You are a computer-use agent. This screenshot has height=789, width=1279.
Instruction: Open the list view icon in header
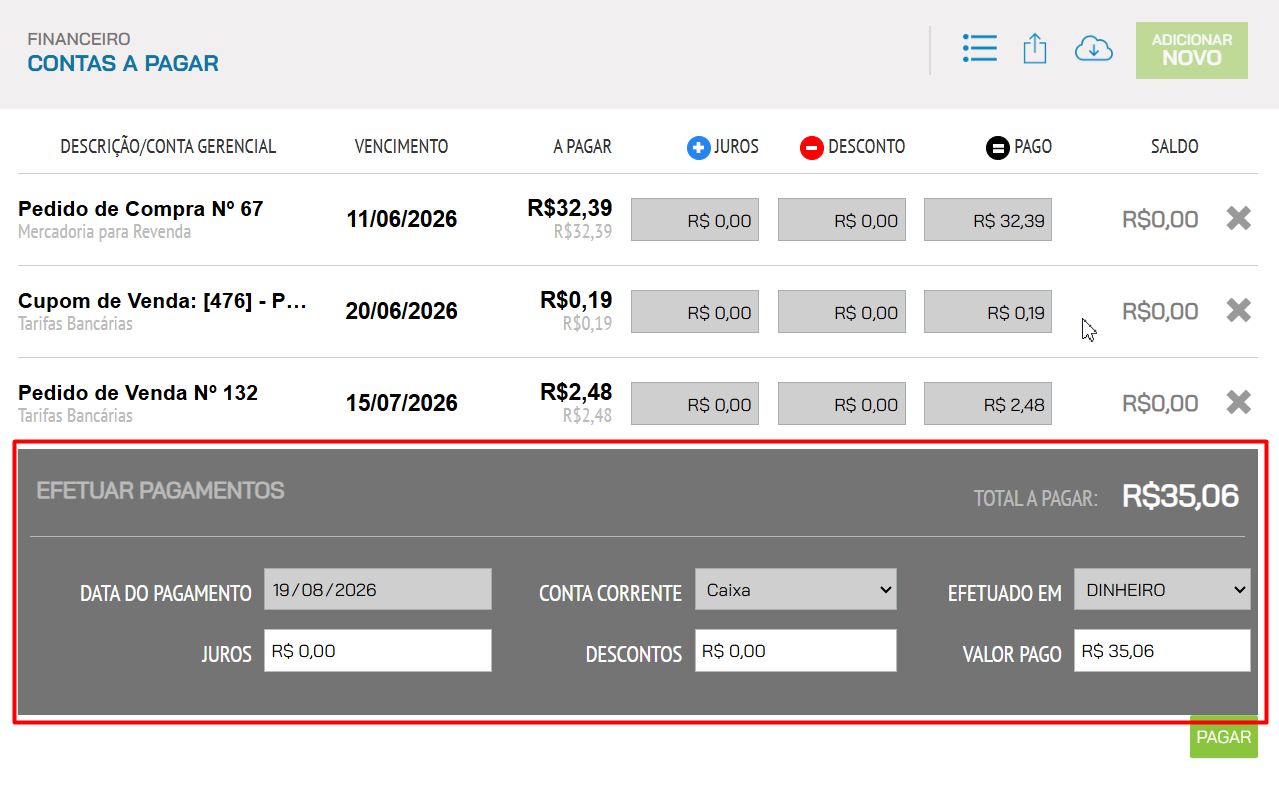pos(979,48)
